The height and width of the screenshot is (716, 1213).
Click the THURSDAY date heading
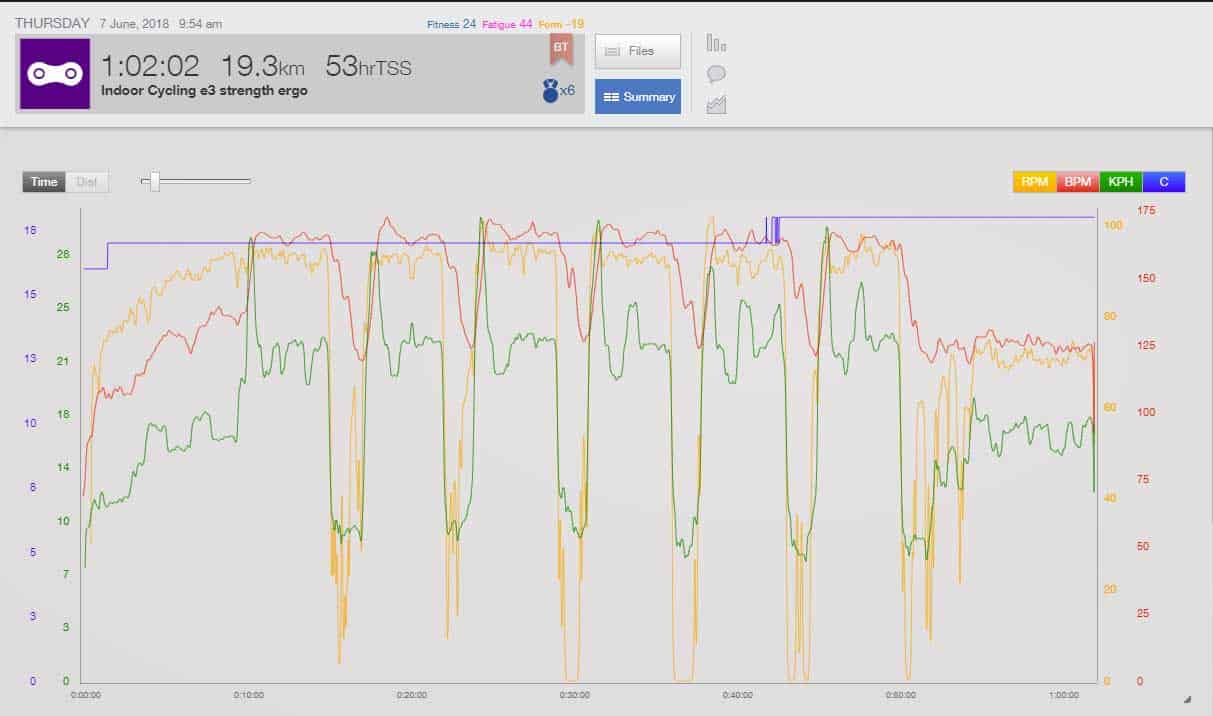[x=52, y=22]
